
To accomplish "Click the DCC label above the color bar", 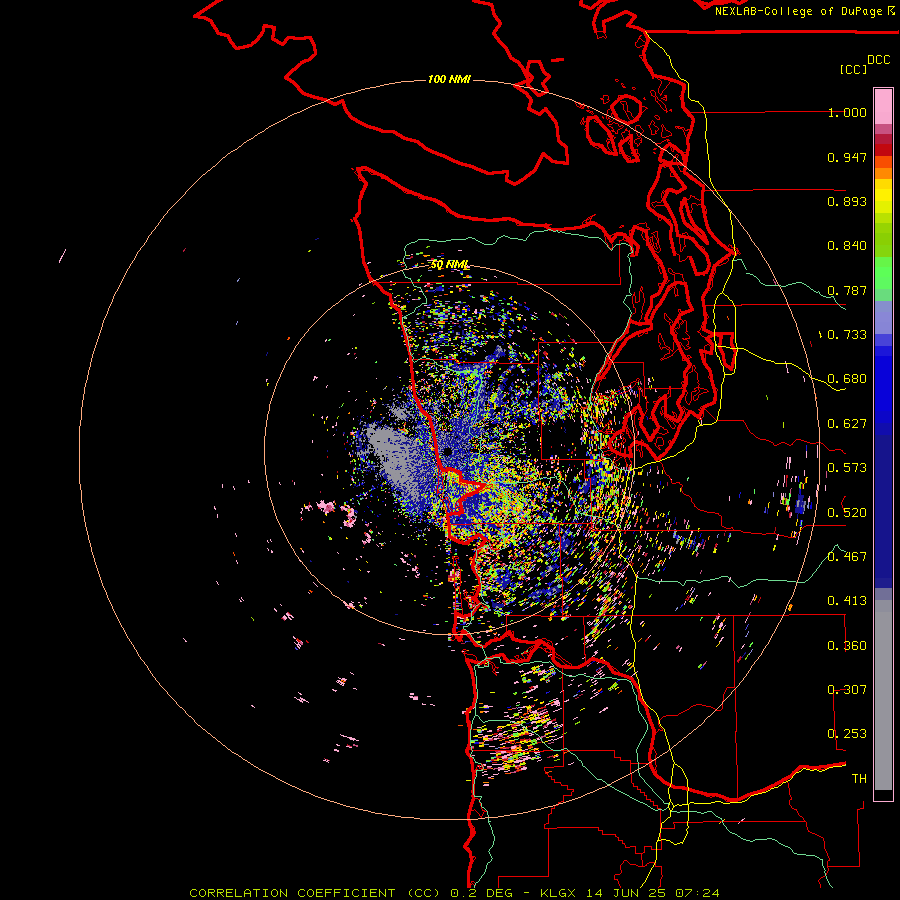I will [x=878, y=60].
